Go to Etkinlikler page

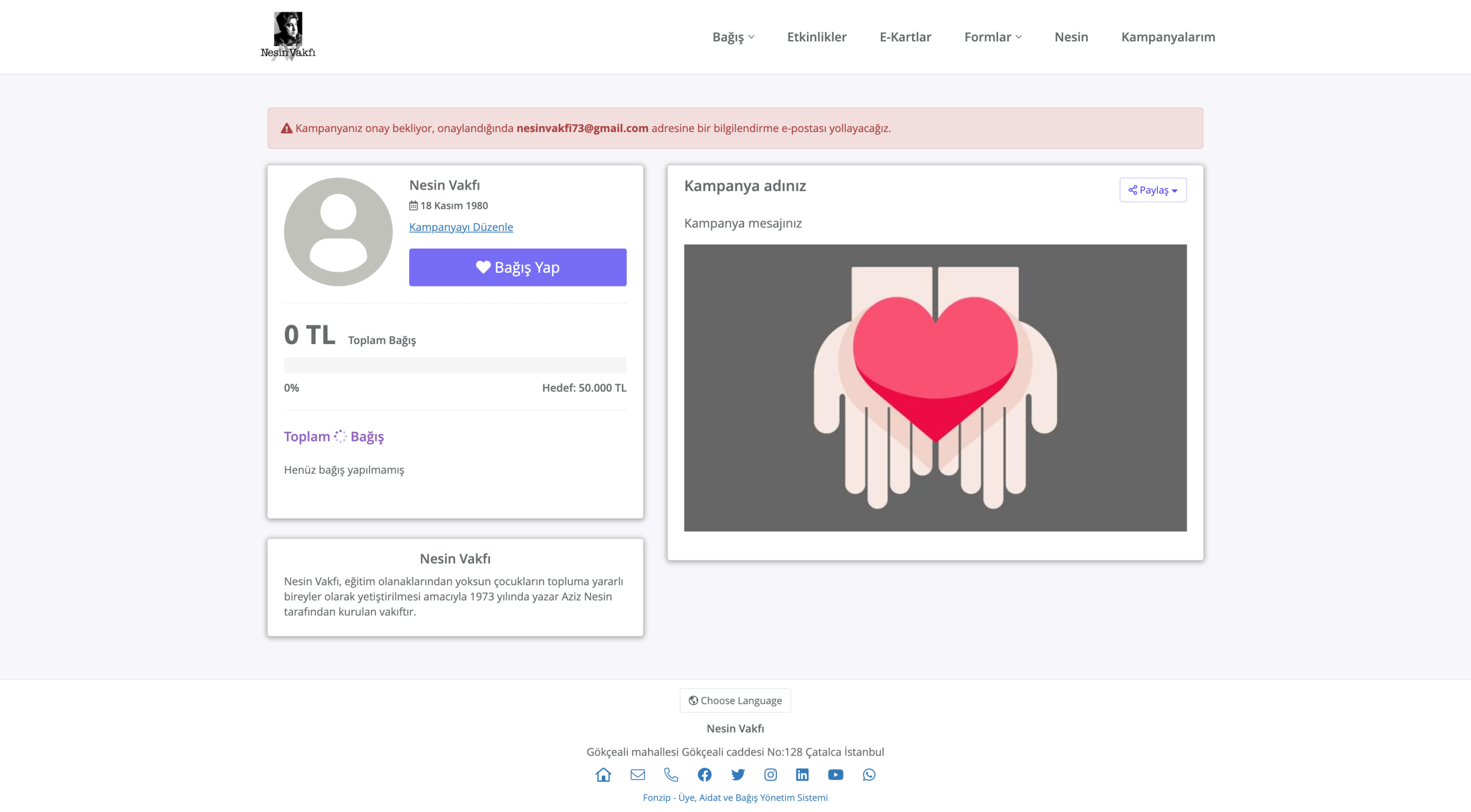click(x=817, y=37)
